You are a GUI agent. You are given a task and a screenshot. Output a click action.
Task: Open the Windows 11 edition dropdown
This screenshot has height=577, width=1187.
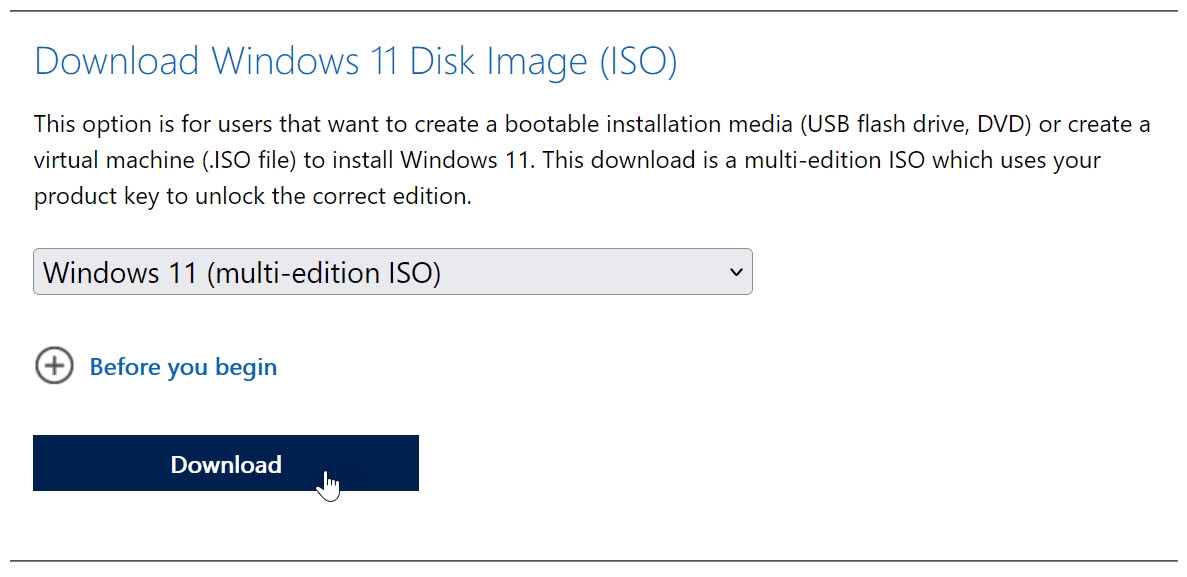[x=392, y=272]
